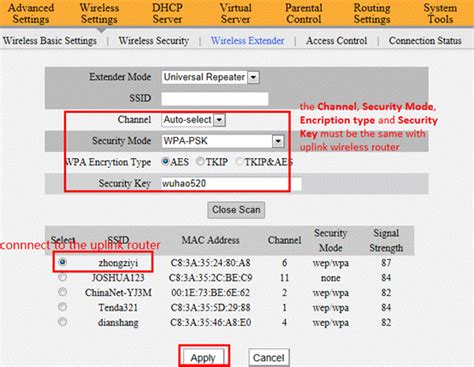Click the Tenda321 SSID text
Screen dimensions: 474x367
[x=118, y=307]
